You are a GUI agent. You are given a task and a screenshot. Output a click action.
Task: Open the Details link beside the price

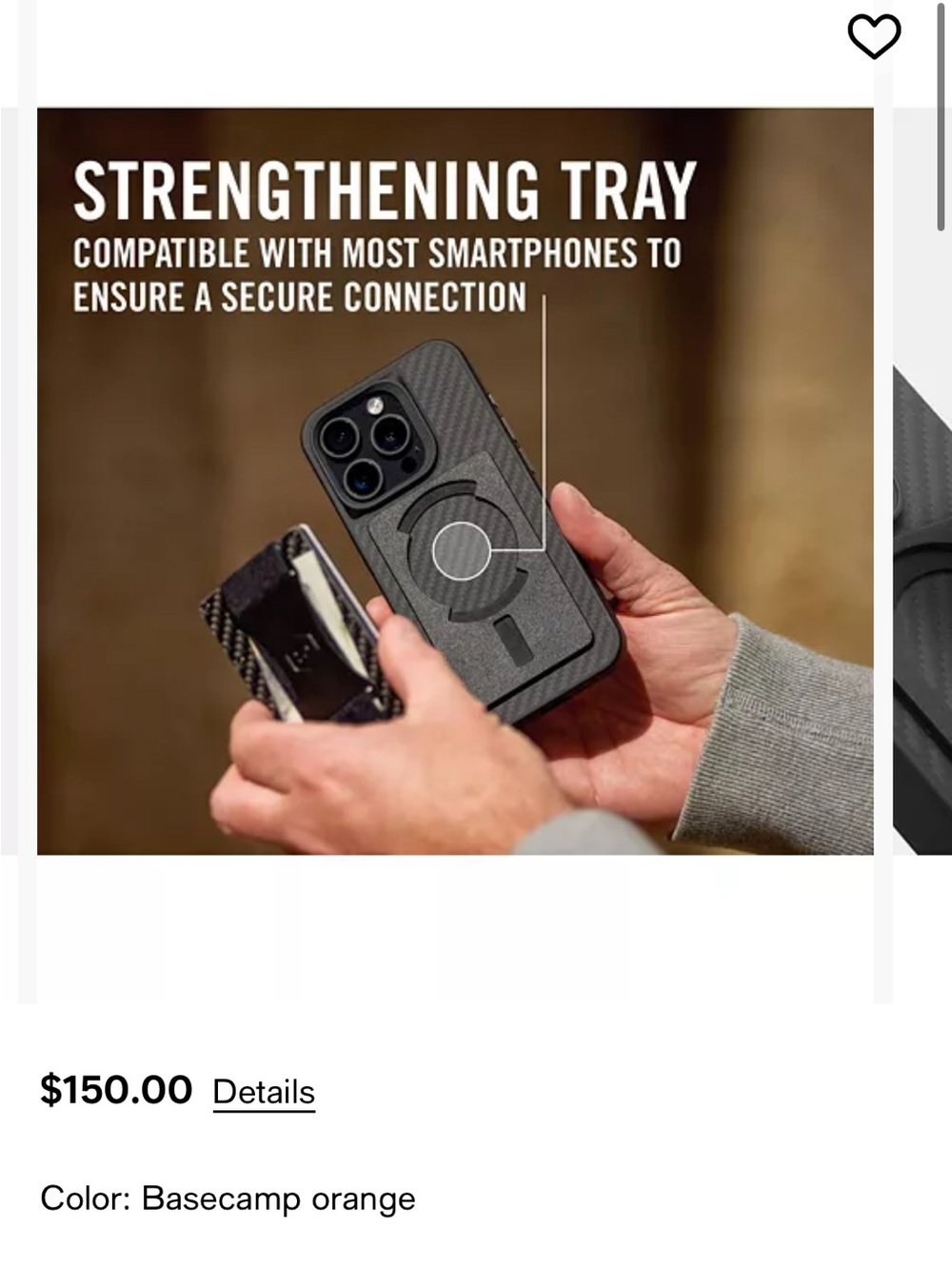pyautogui.click(x=264, y=1092)
